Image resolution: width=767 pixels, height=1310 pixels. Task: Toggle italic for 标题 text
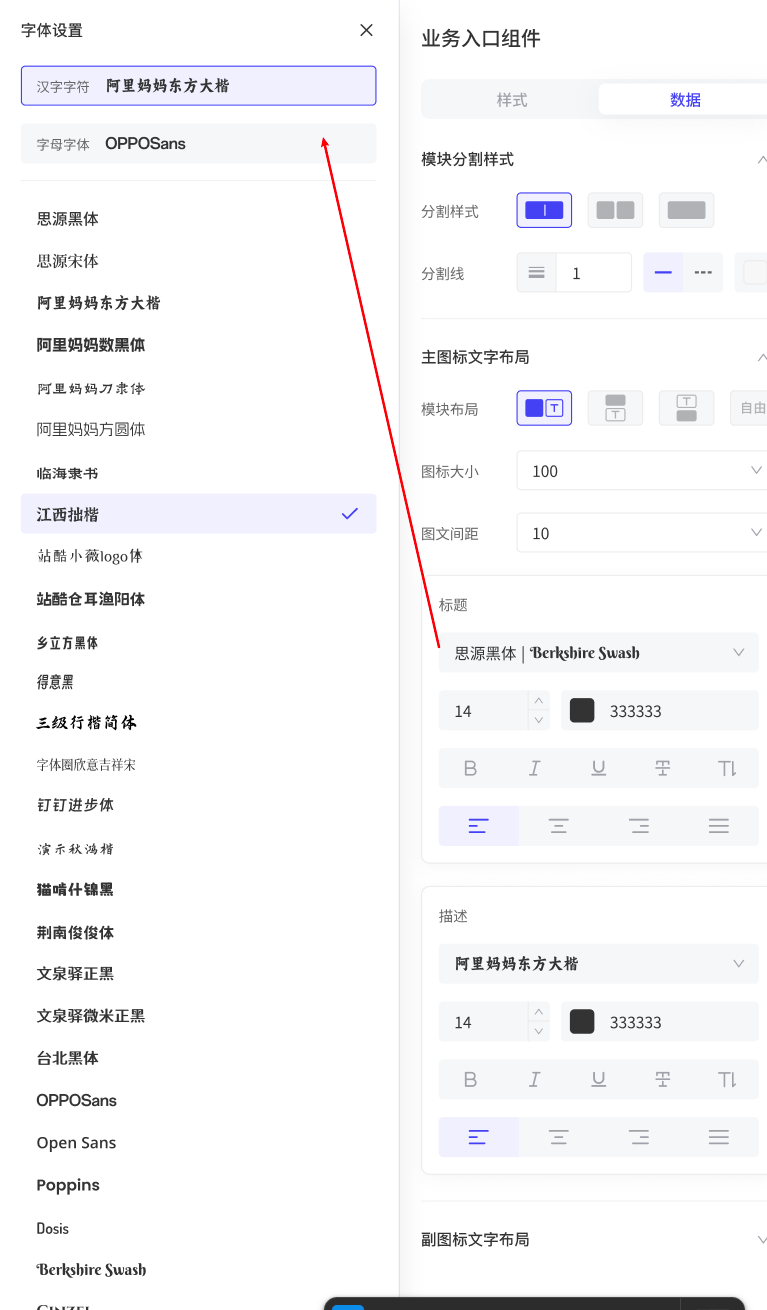pos(535,769)
